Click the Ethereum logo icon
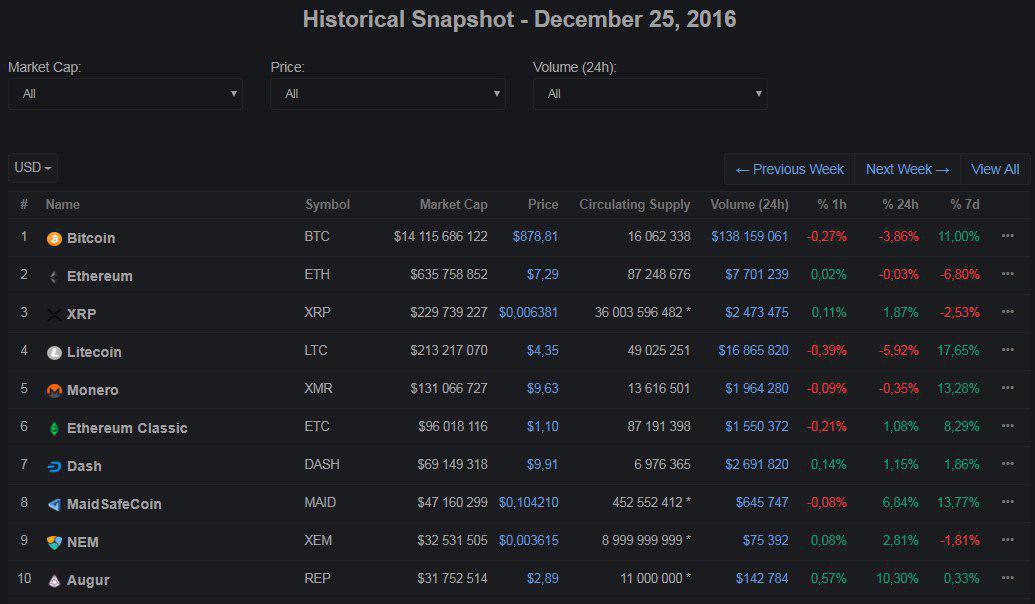 pos(54,277)
